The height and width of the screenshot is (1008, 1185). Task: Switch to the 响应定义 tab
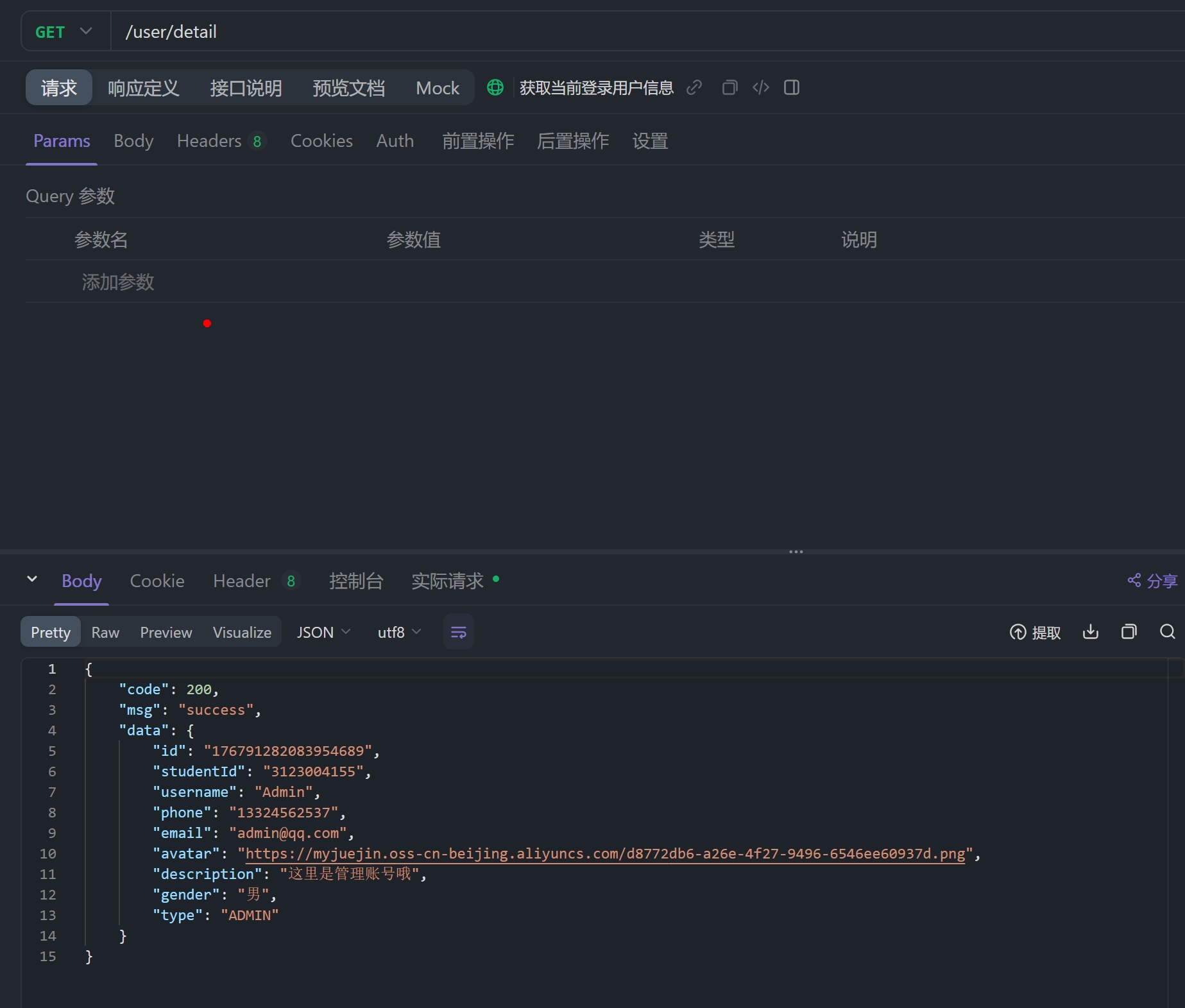click(144, 87)
